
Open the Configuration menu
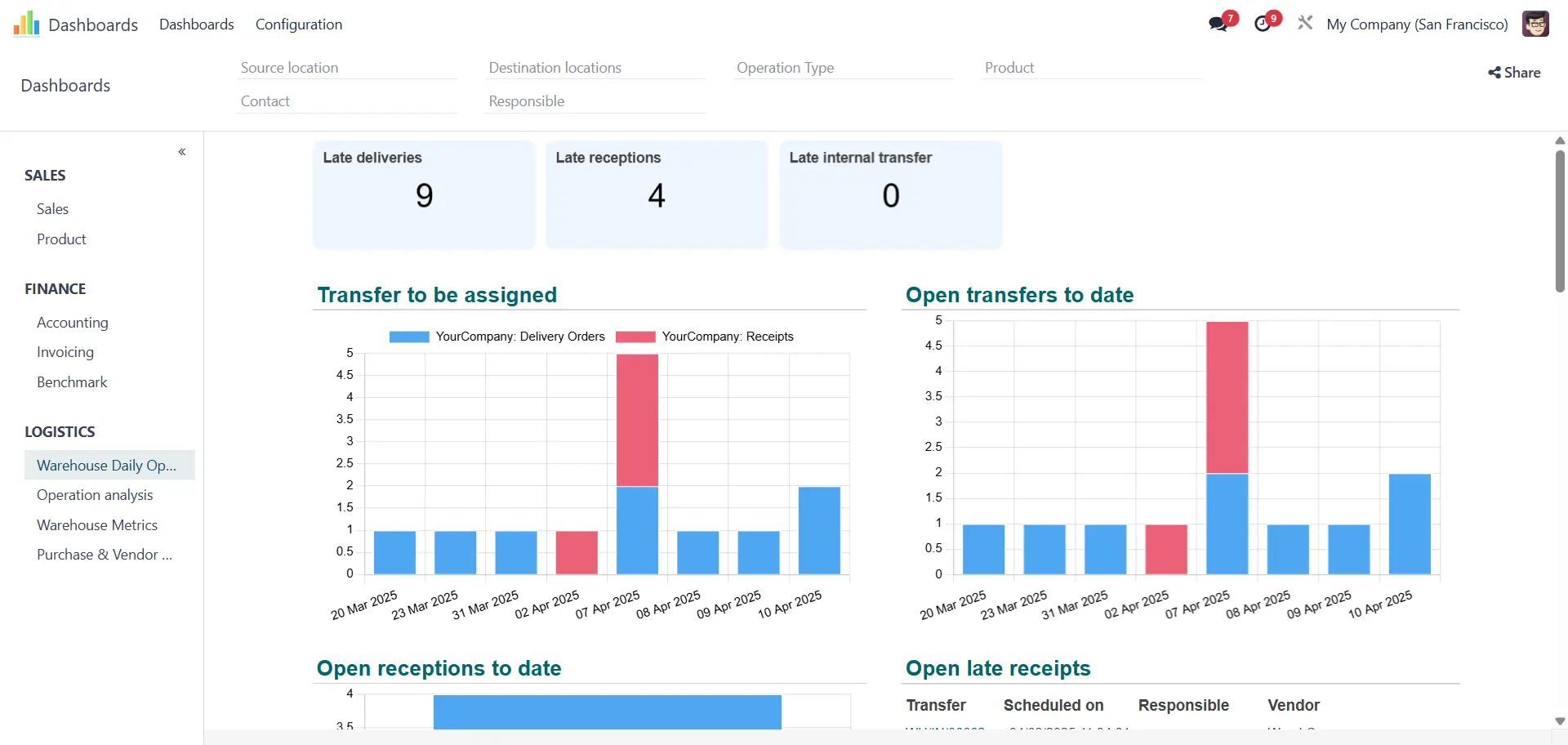299,25
